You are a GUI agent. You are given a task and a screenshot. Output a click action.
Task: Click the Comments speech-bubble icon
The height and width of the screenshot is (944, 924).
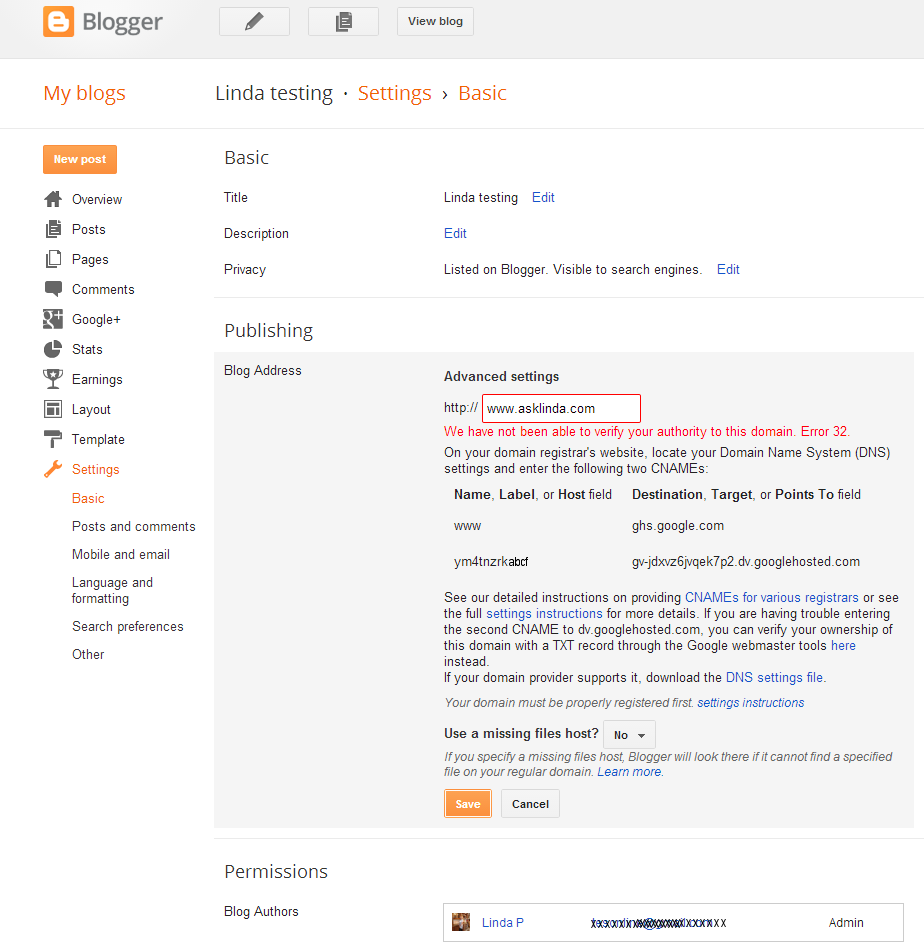tap(53, 289)
